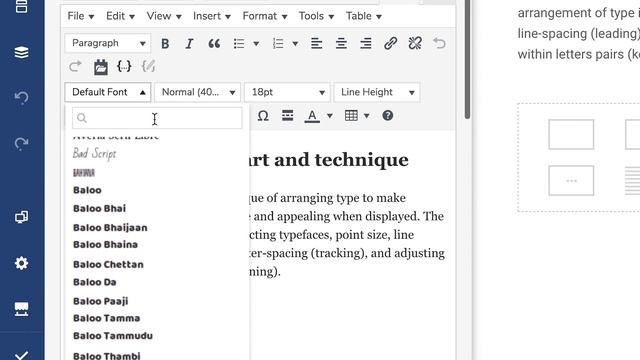Click the editor panel scrollbar
Viewport: 640px width, 360px height.
(x=467, y=60)
